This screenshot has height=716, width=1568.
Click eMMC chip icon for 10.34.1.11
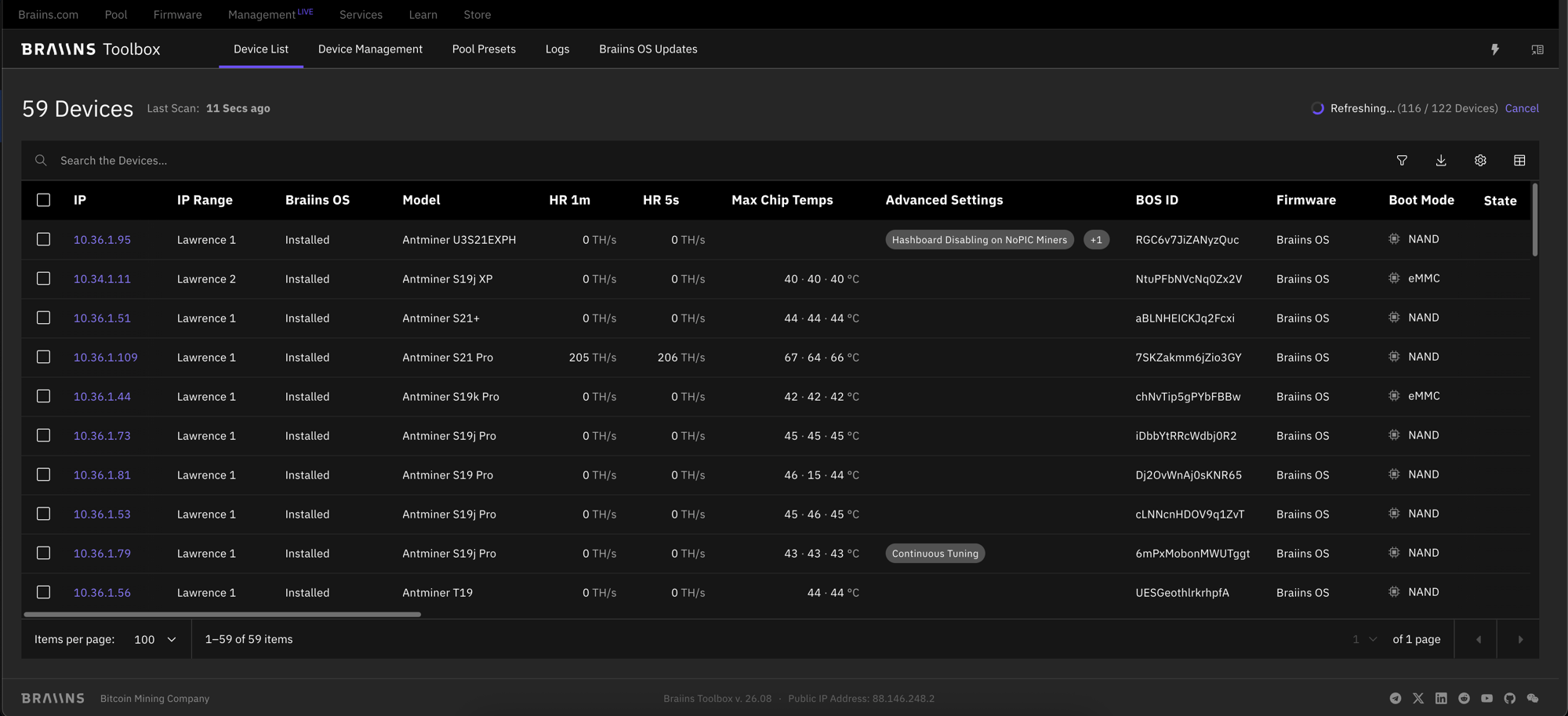(x=1394, y=278)
